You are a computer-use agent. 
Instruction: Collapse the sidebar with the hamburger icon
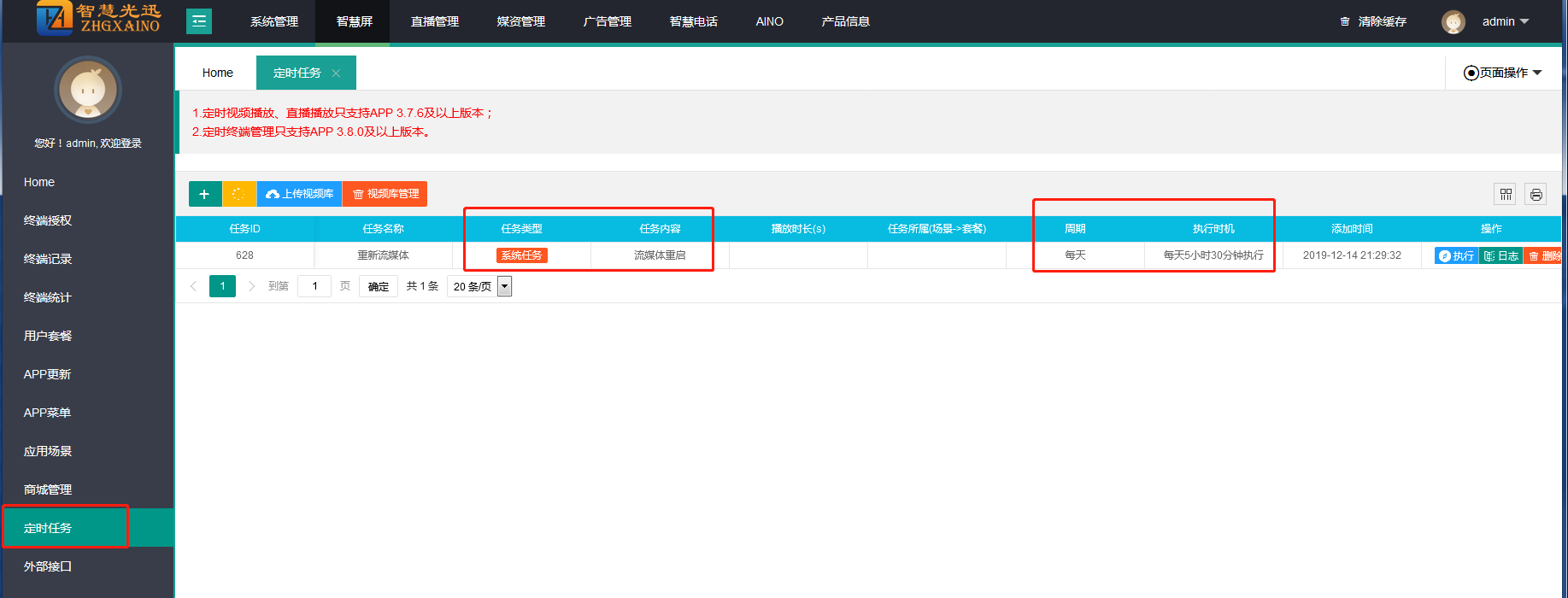(199, 21)
